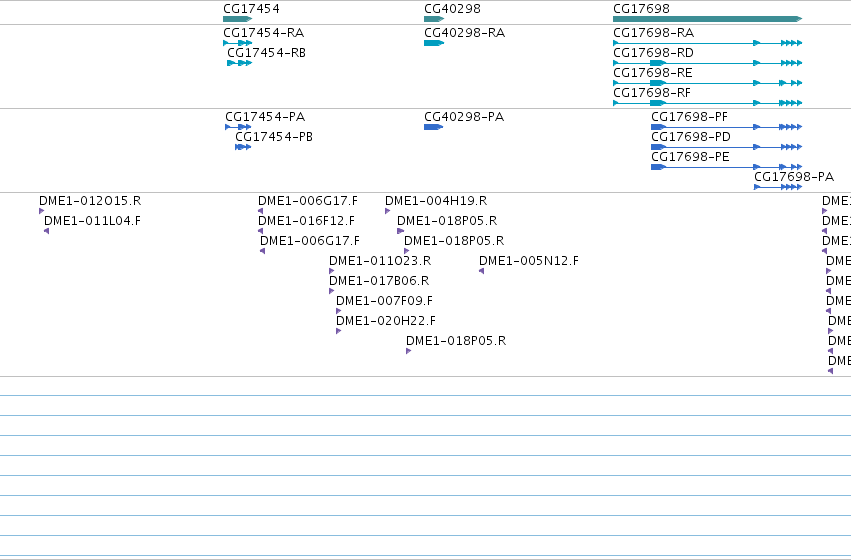Click DME1-006G17.F listed directly above DME1-016F12.F
This screenshot has width=851, height=560.
pyautogui.click(x=261, y=211)
